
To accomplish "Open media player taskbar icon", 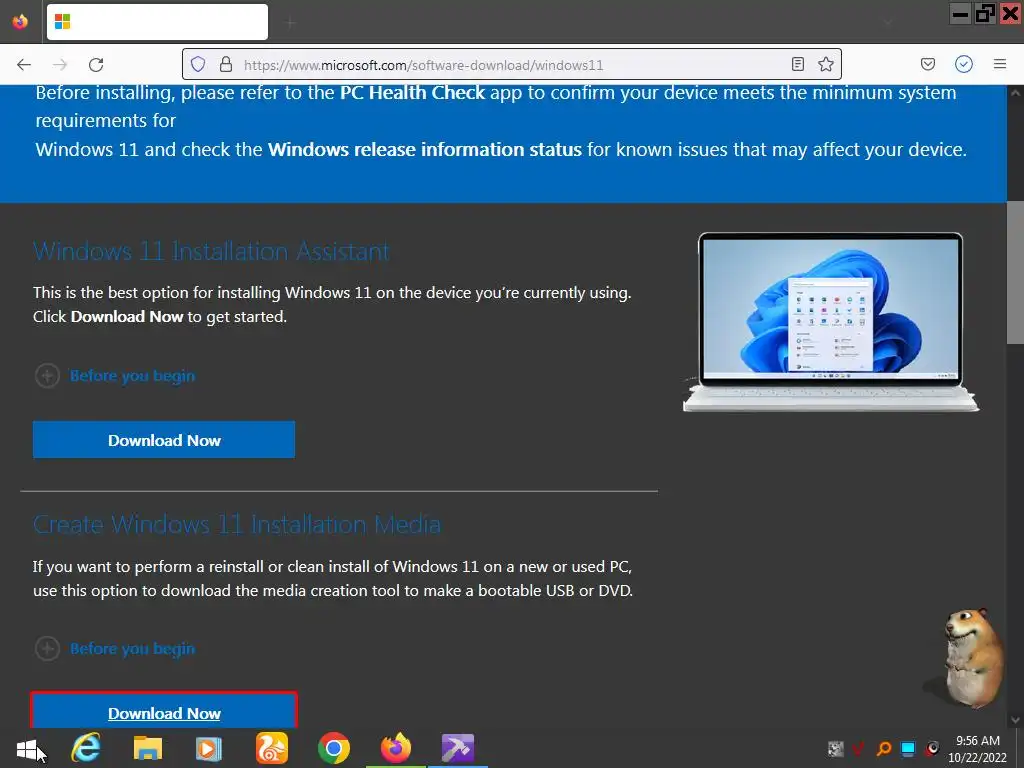I will [x=209, y=748].
